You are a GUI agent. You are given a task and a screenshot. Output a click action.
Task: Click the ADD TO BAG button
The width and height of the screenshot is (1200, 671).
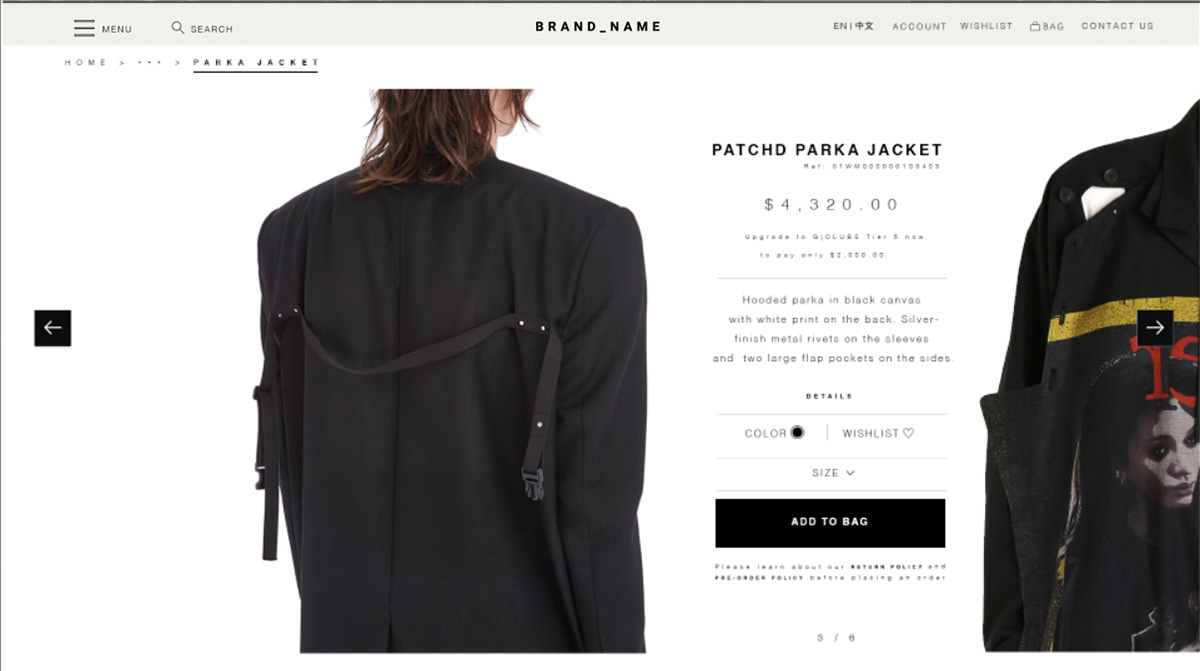click(830, 522)
